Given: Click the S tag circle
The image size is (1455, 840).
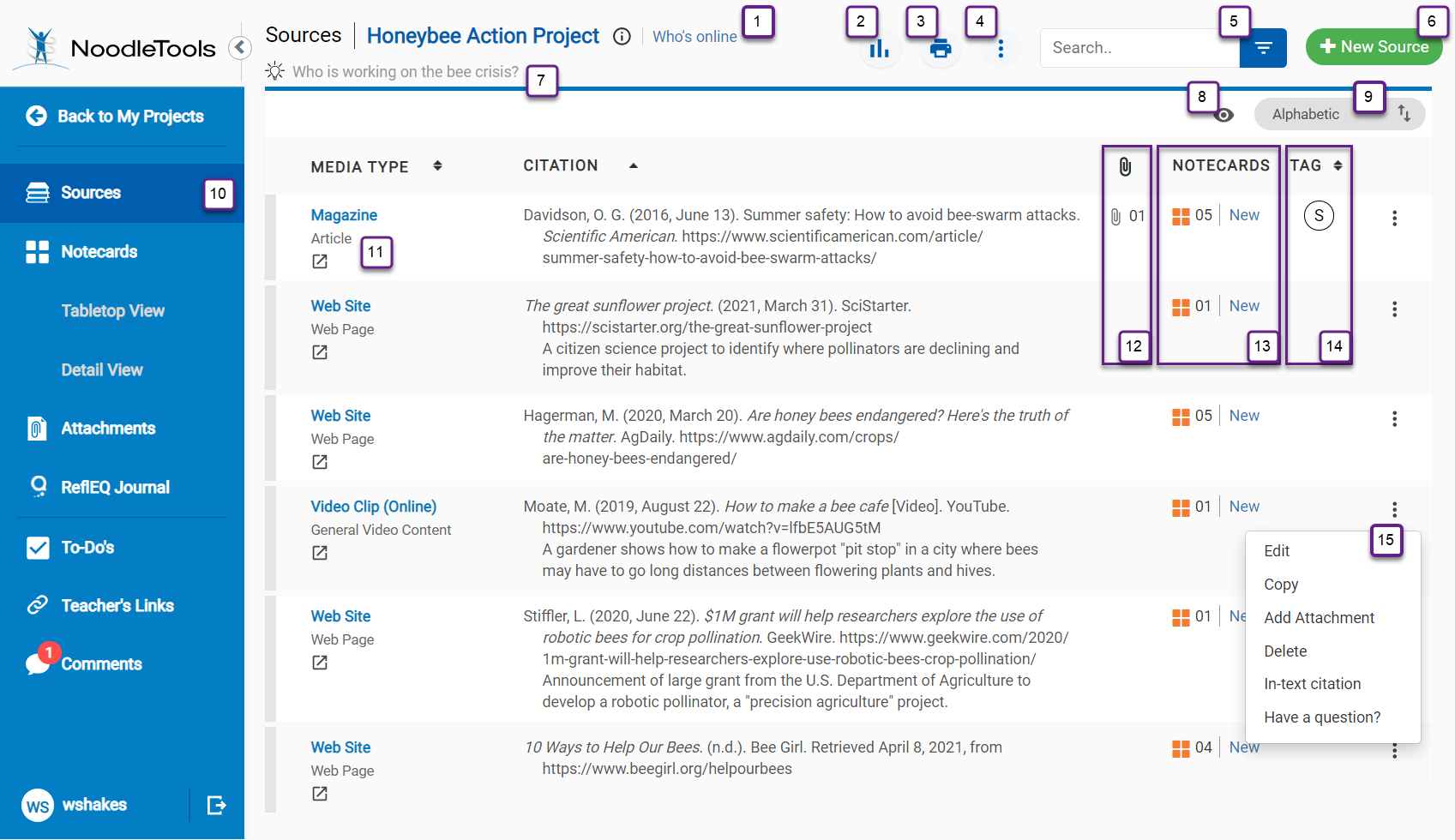Looking at the screenshot, I should [1319, 216].
